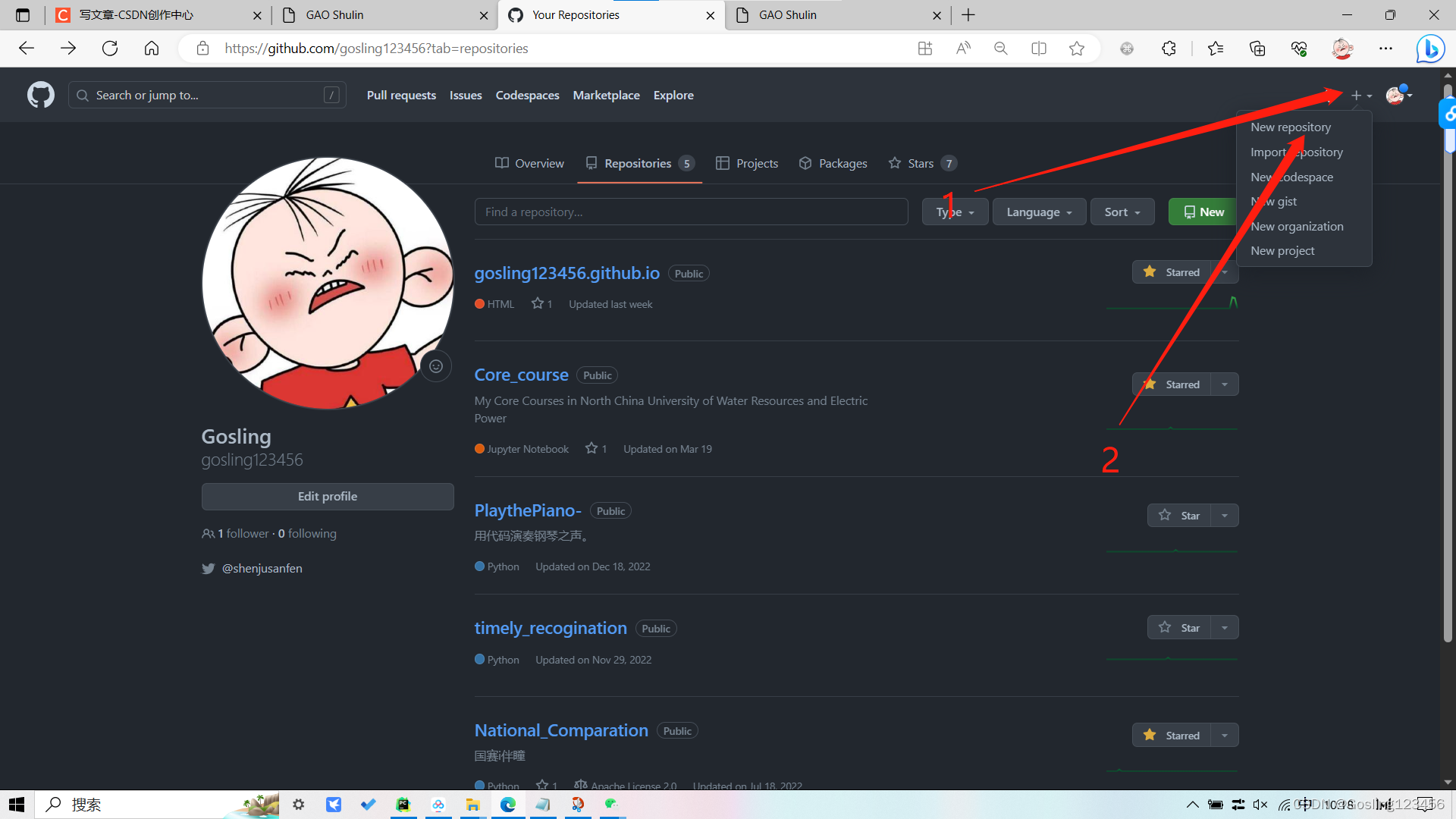Open PyCharm from the taskbar
This screenshot has height=819, width=1456.
click(x=403, y=805)
